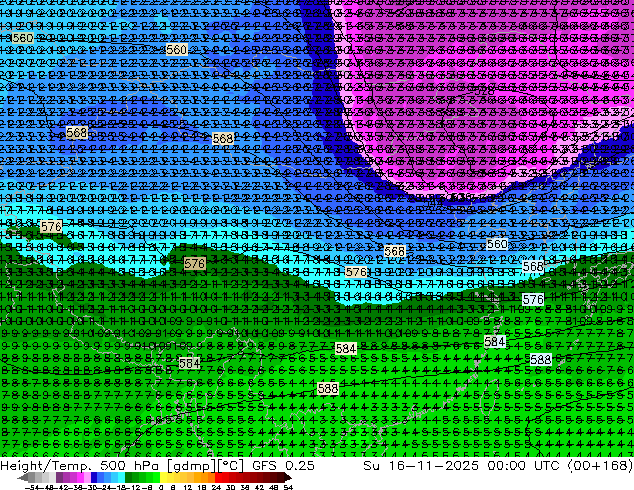This screenshot has height=490, width=634.
Task: Click the '588' contour label in the lower center
Action: tap(328, 389)
